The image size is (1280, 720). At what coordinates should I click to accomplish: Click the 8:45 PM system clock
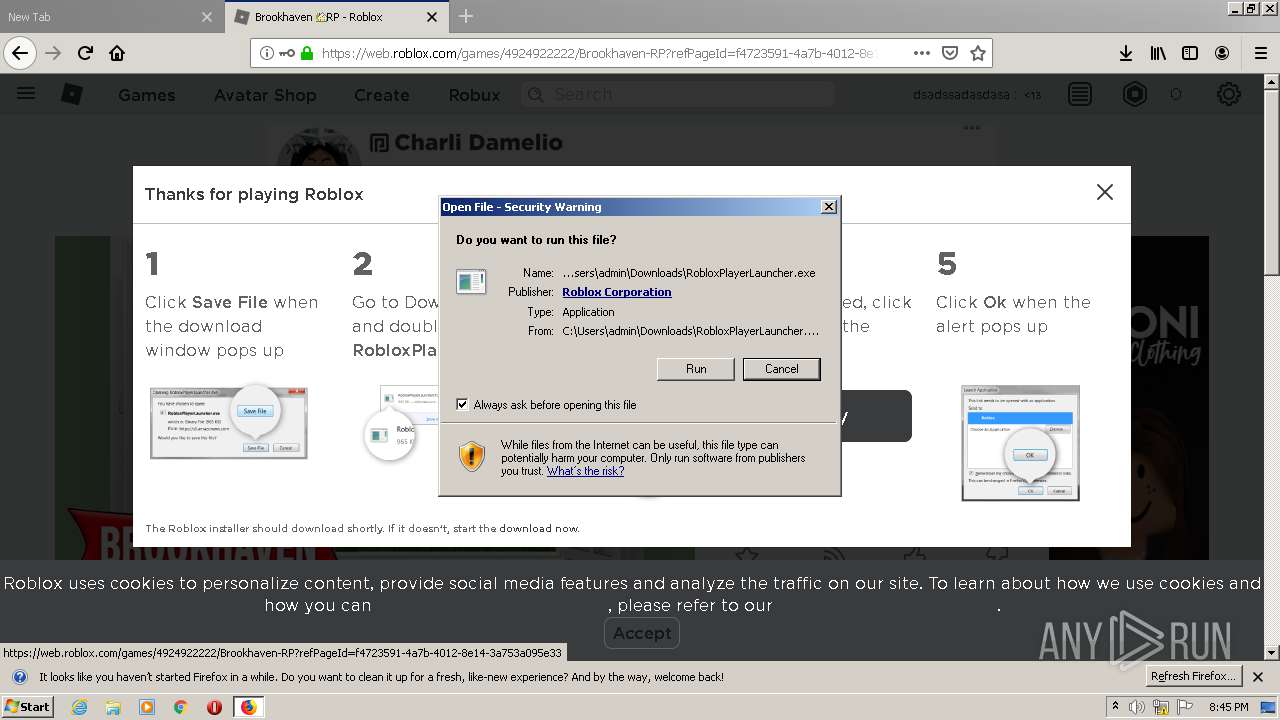tap(1228, 707)
